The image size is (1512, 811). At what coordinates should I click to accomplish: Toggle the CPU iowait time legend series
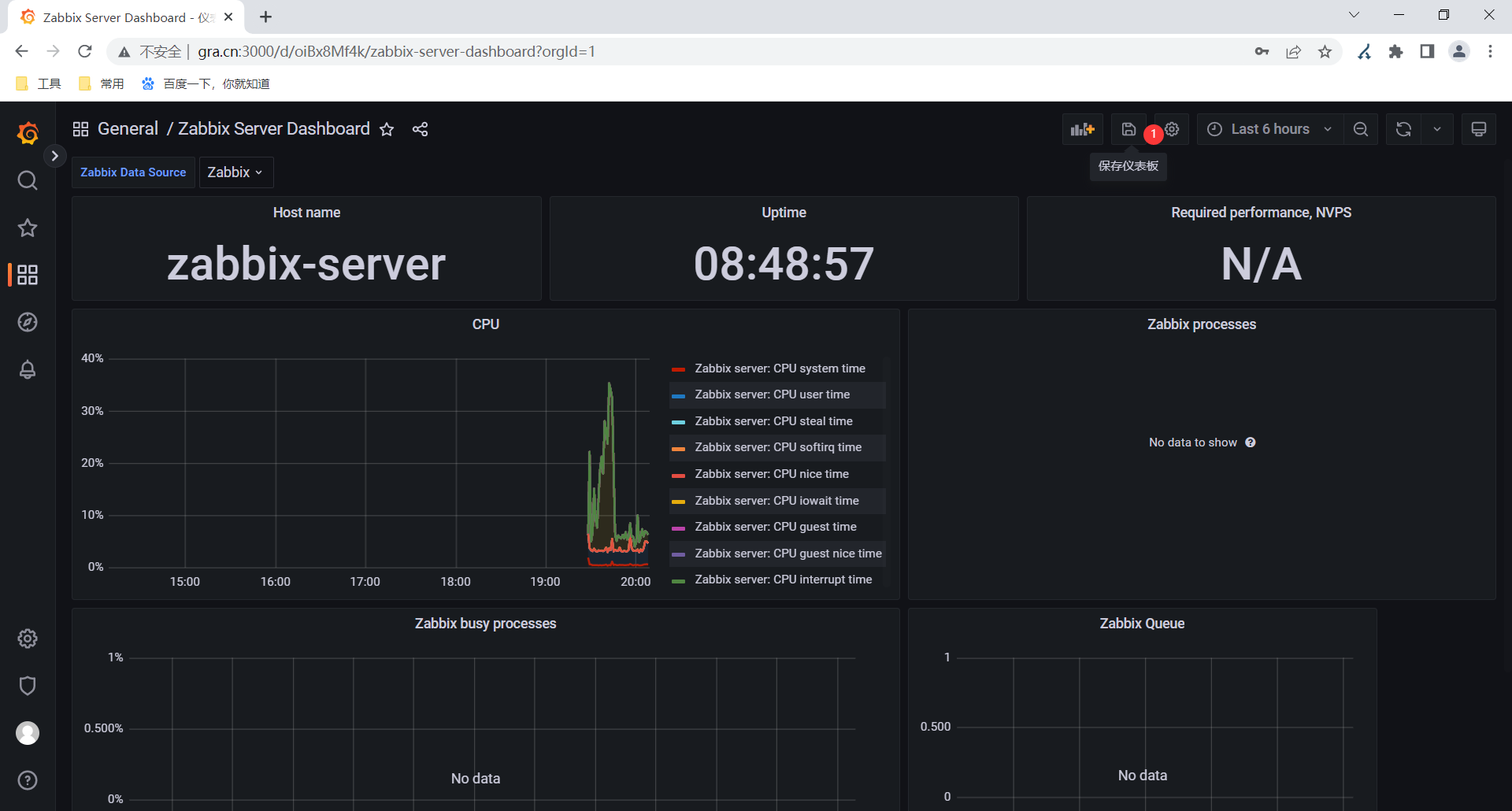coord(776,501)
